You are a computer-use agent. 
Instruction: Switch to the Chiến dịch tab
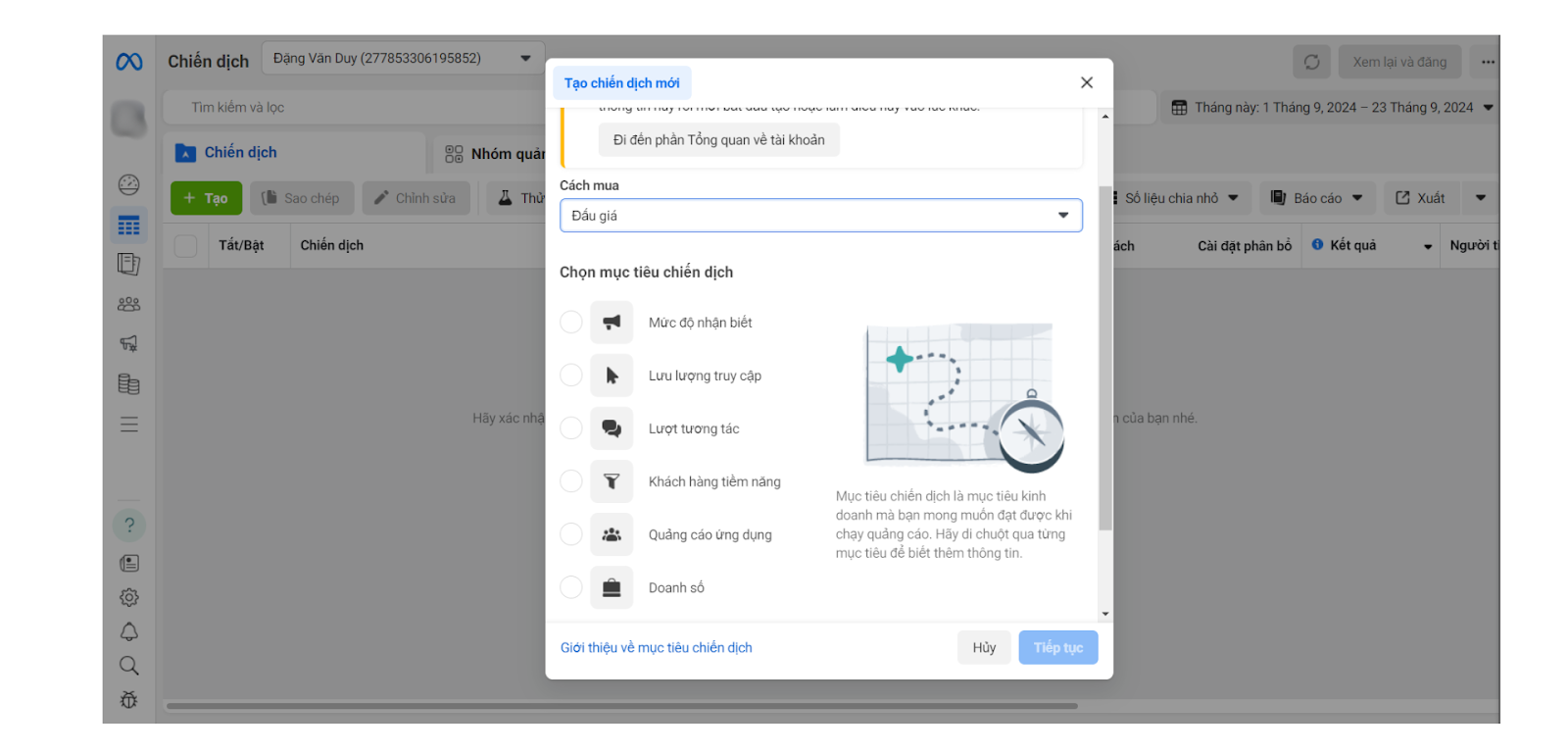point(240,153)
